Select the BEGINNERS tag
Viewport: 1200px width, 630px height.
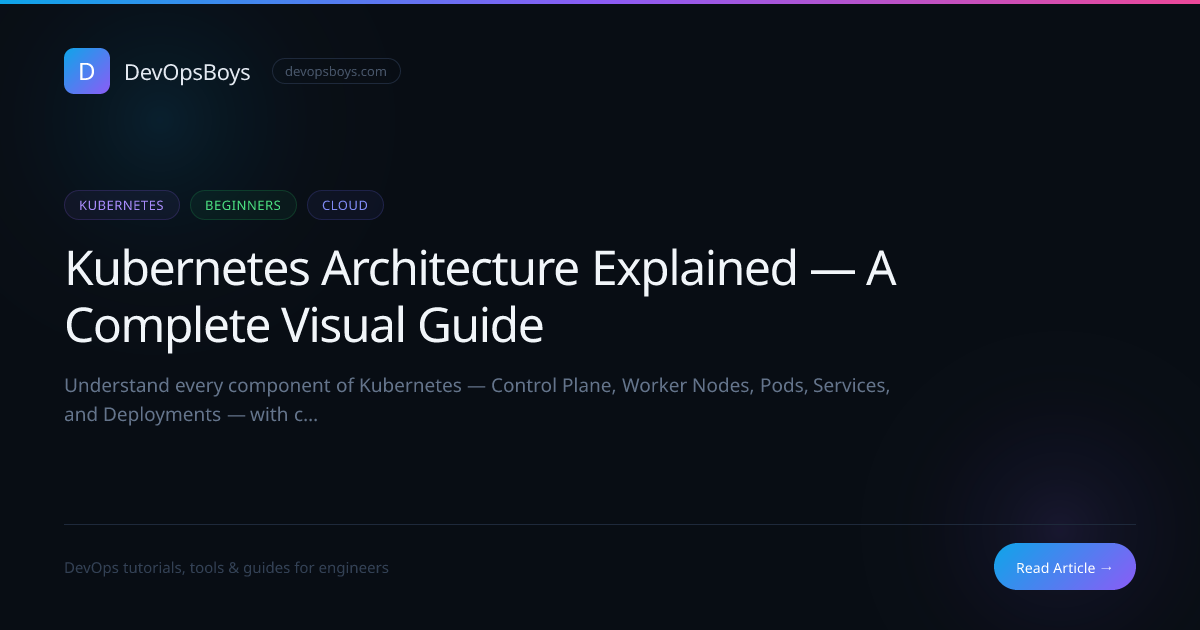[x=243, y=205]
